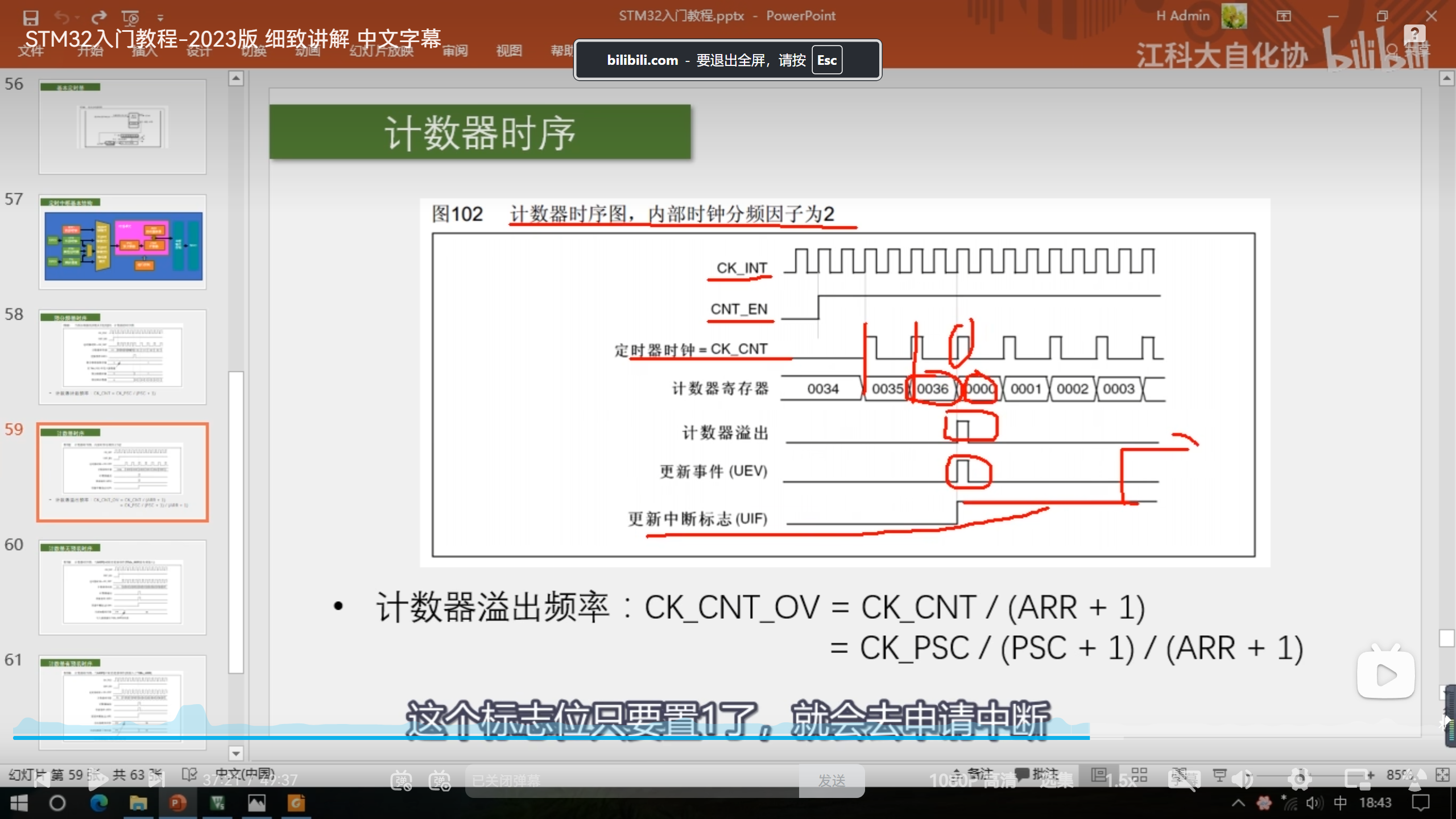Image resolution: width=1456 pixels, height=819 pixels.
Task: Click the PowerPoint save icon
Action: click(30, 17)
